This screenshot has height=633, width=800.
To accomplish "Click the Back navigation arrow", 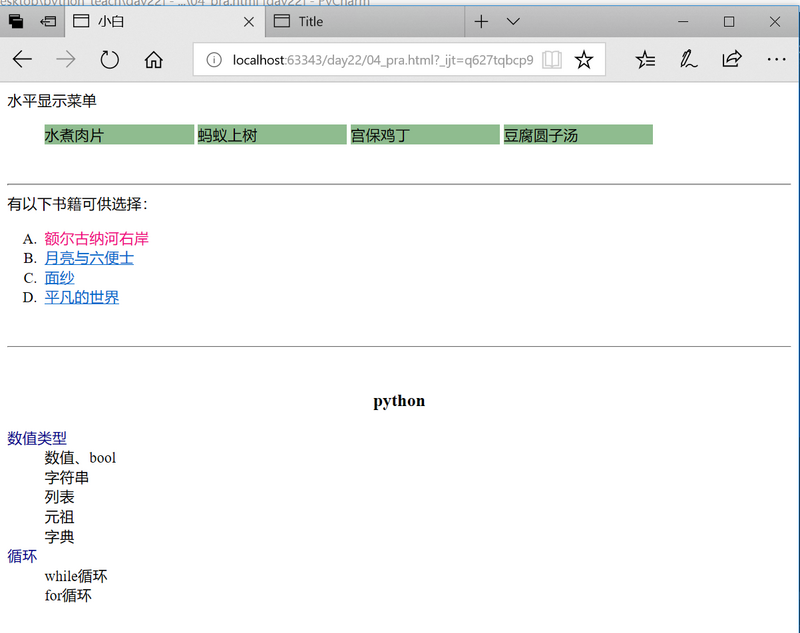I will (x=22, y=59).
